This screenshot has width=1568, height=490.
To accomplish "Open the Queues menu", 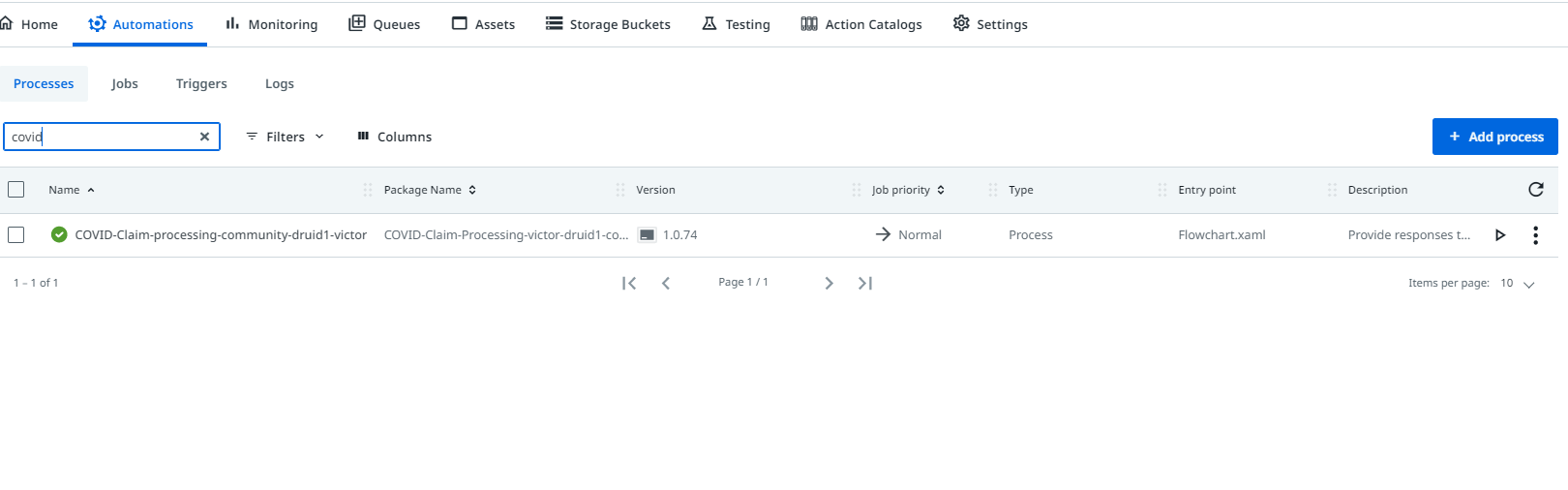I will point(384,24).
